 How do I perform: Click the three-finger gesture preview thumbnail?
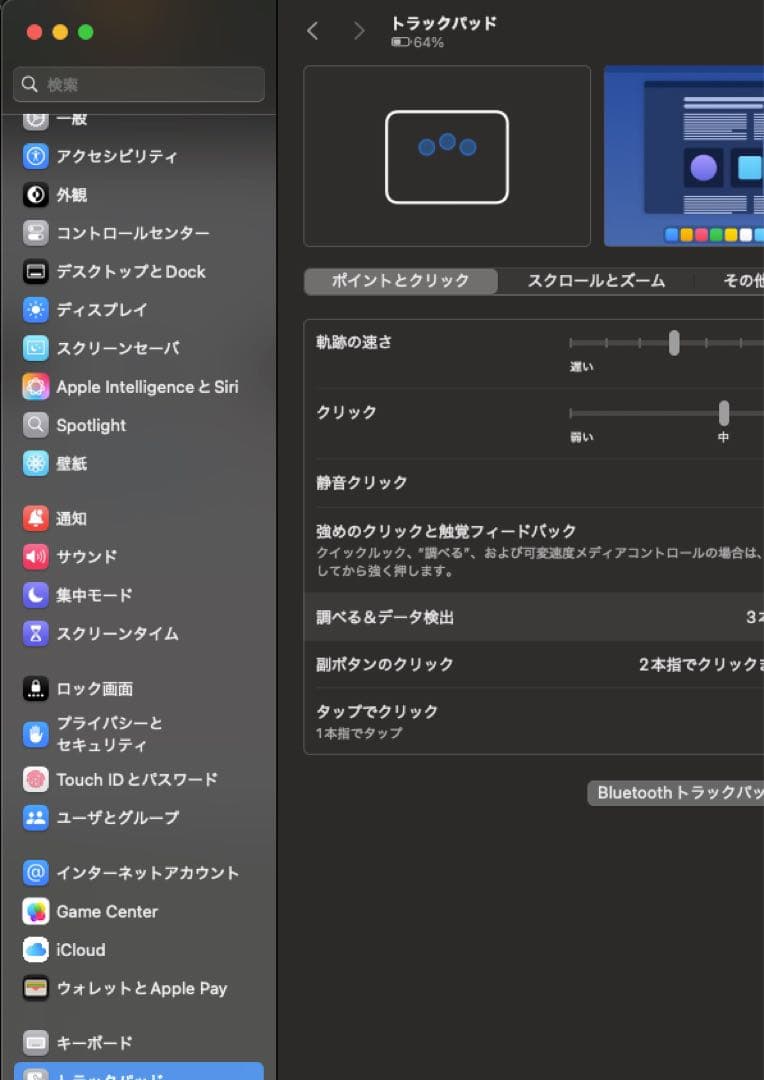tap(447, 156)
